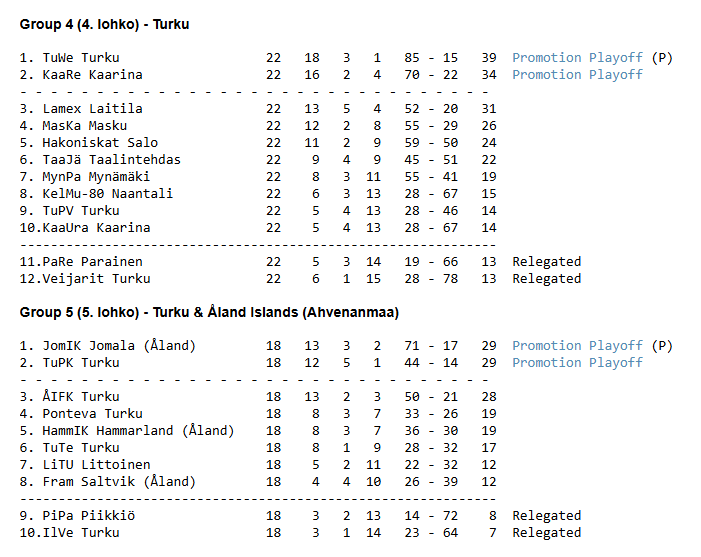Open Promotion Playoff link for KaaRe Kaarina
Image resolution: width=701 pixels, height=557 pixels.
click(577, 75)
